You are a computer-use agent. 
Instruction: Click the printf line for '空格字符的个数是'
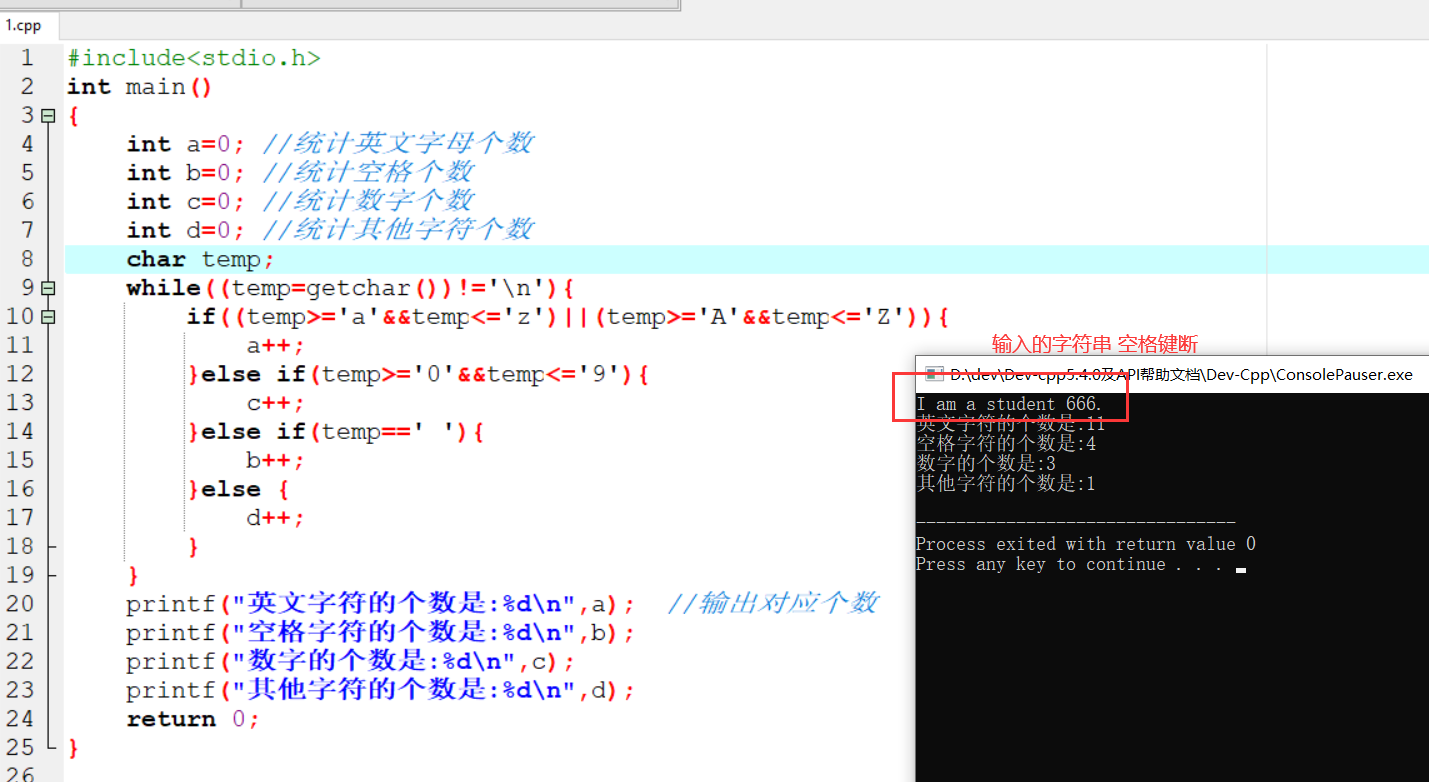pyautogui.click(x=381, y=633)
